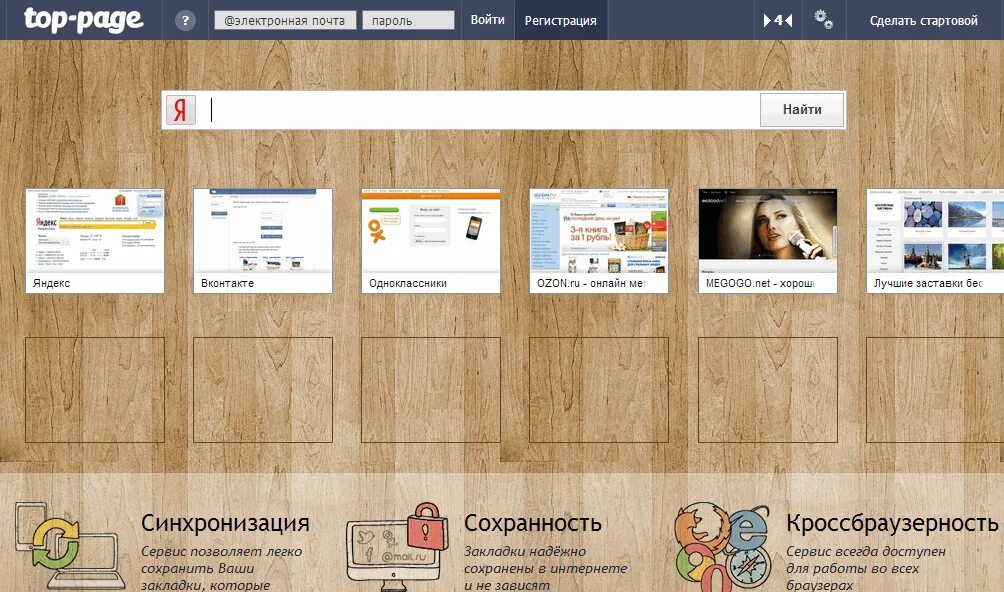Click the Найти search button
Screen dimensions: 1004x592
click(x=802, y=110)
